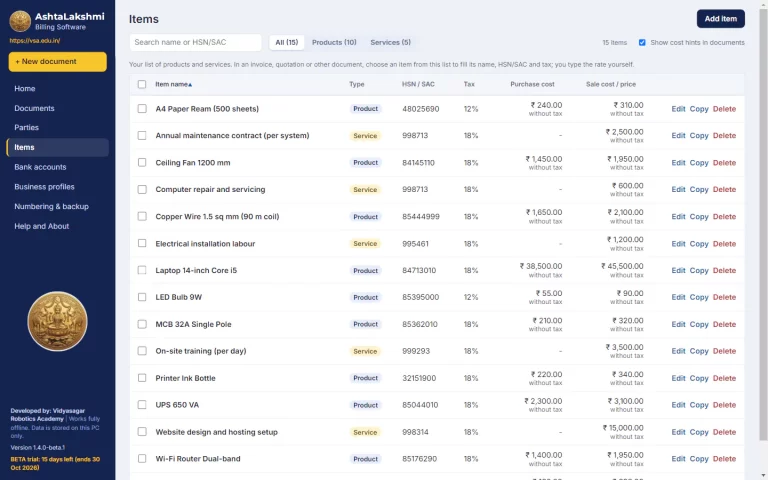This screenshot has width=768, height=480.
Task: Copy the Wi-Fi Router Dual-band item
Action: pos(699,459)
